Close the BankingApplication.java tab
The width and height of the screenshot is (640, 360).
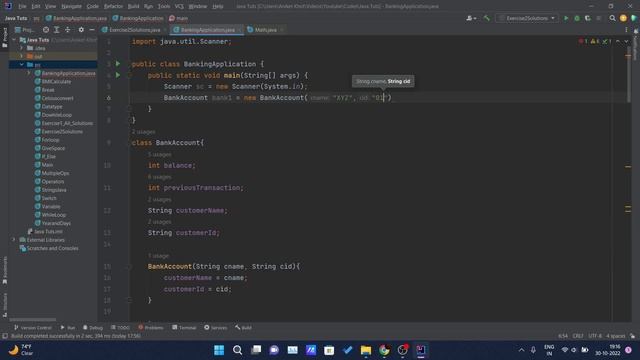240,30
